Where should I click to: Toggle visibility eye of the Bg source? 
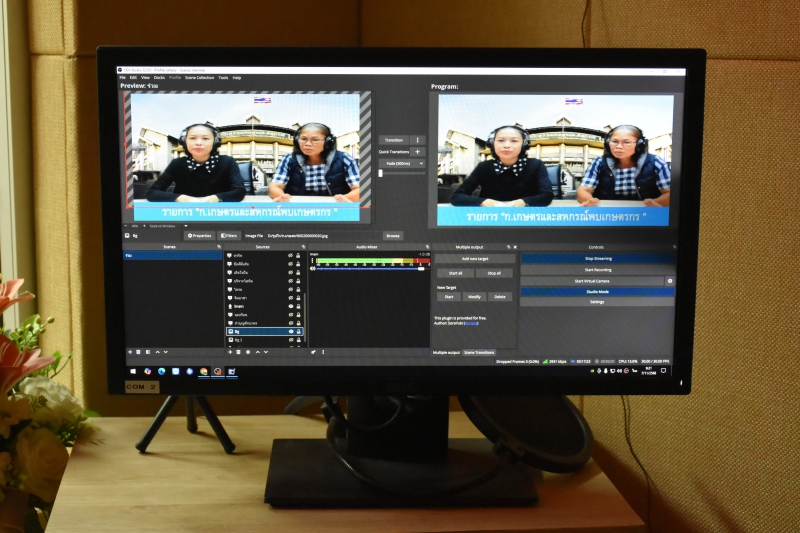tap(290, 331)
